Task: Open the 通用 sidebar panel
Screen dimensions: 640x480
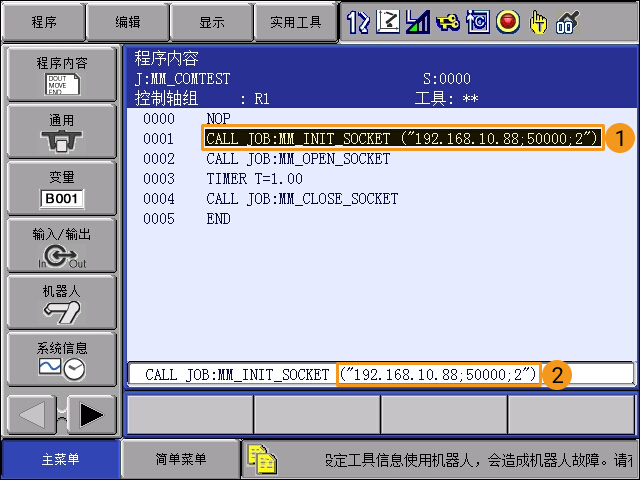Action: click(x=62, y=131)
